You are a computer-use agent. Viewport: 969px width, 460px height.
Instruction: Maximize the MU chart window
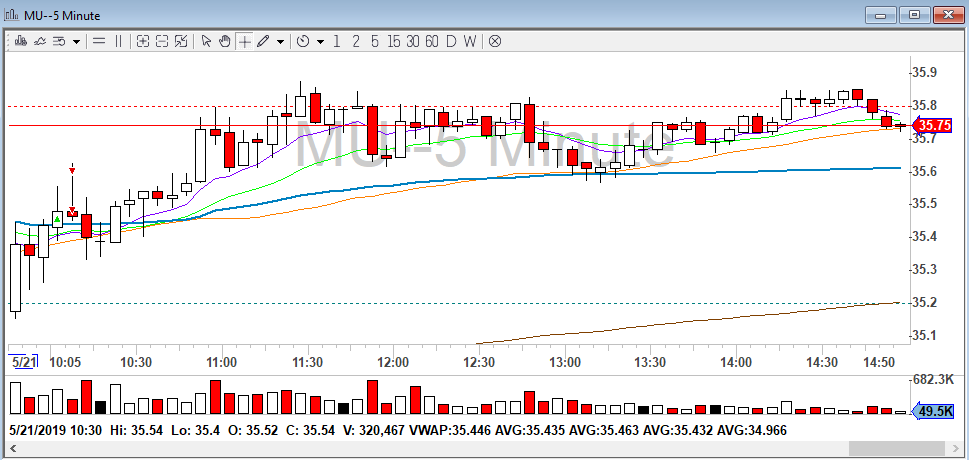(914, 15)
